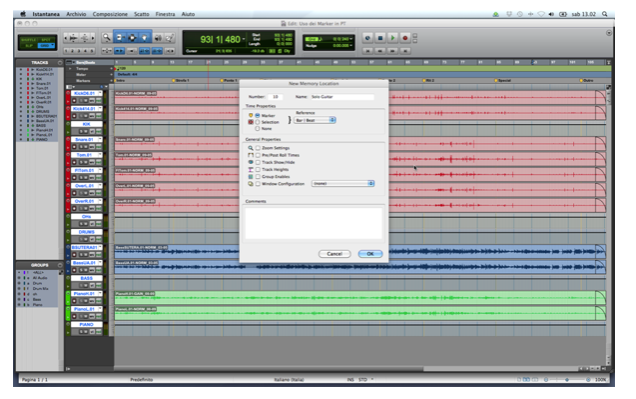Open the Bar|Beat Reference dropdown
636x399 pixels.
tap(315, 120)
